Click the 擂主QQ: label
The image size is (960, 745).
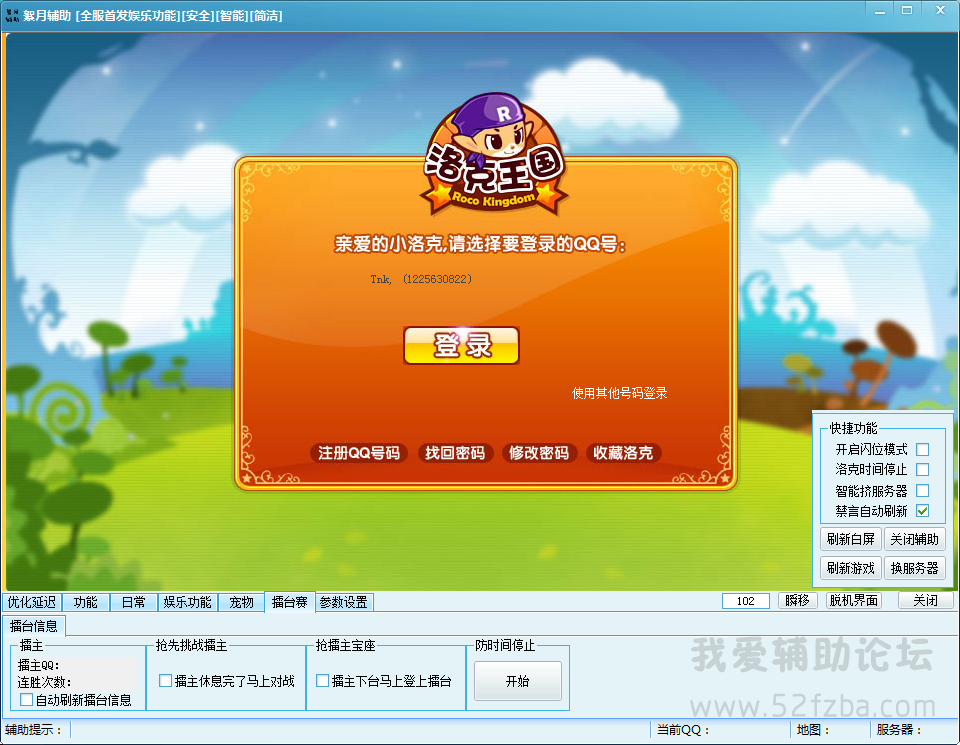(x=39, y=665)
